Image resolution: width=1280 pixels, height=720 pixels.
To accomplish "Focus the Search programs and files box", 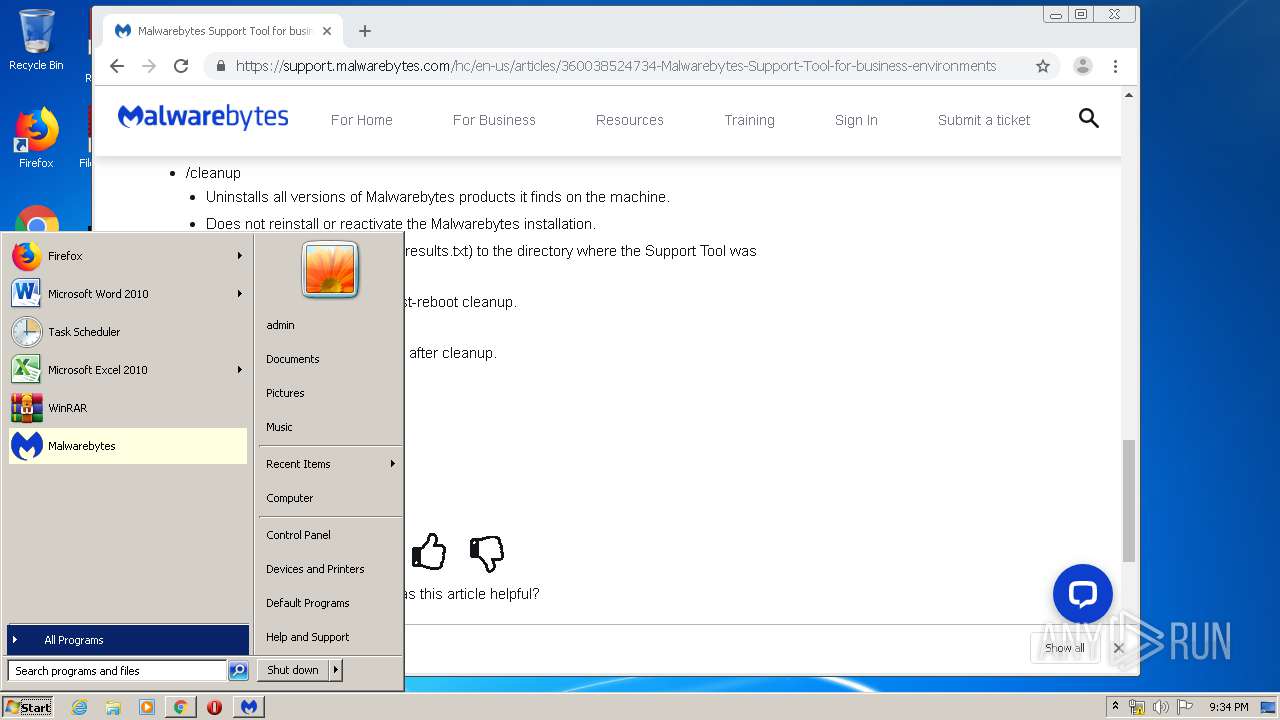I will click(117, 671).
